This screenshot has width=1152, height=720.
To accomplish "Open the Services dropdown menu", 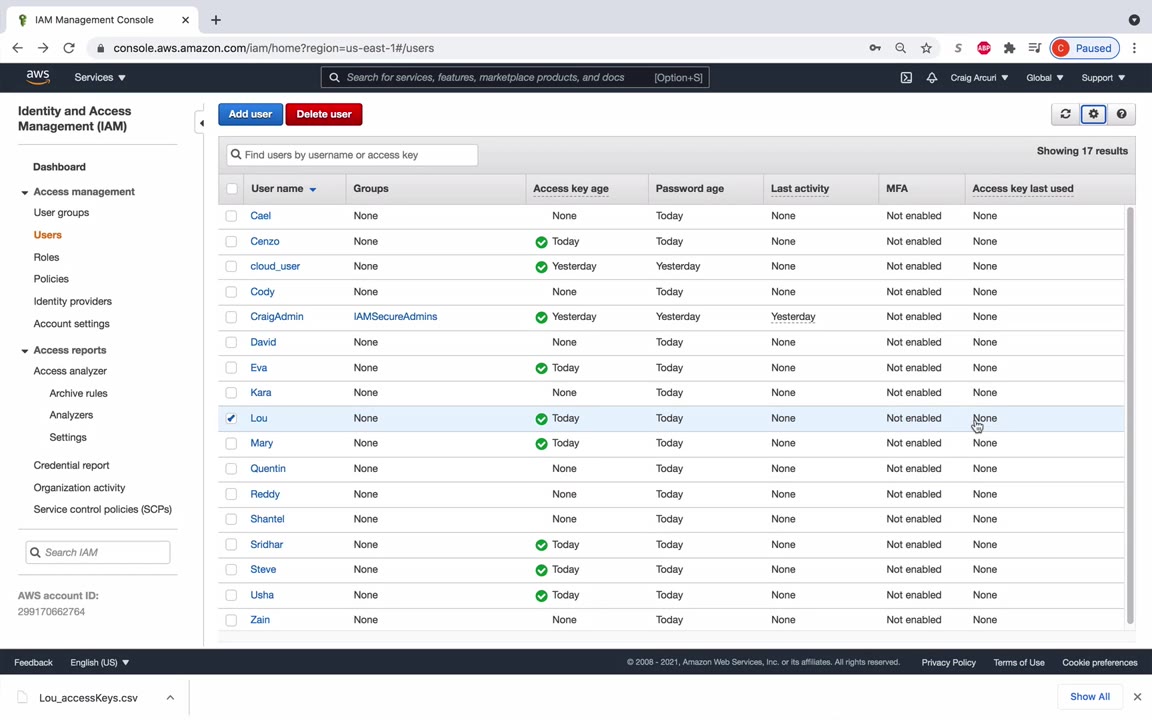I will [x=100, y=77].
